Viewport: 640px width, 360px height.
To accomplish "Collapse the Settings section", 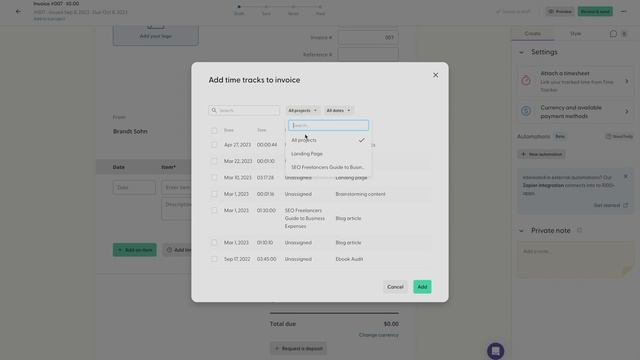I will [521, 52].
